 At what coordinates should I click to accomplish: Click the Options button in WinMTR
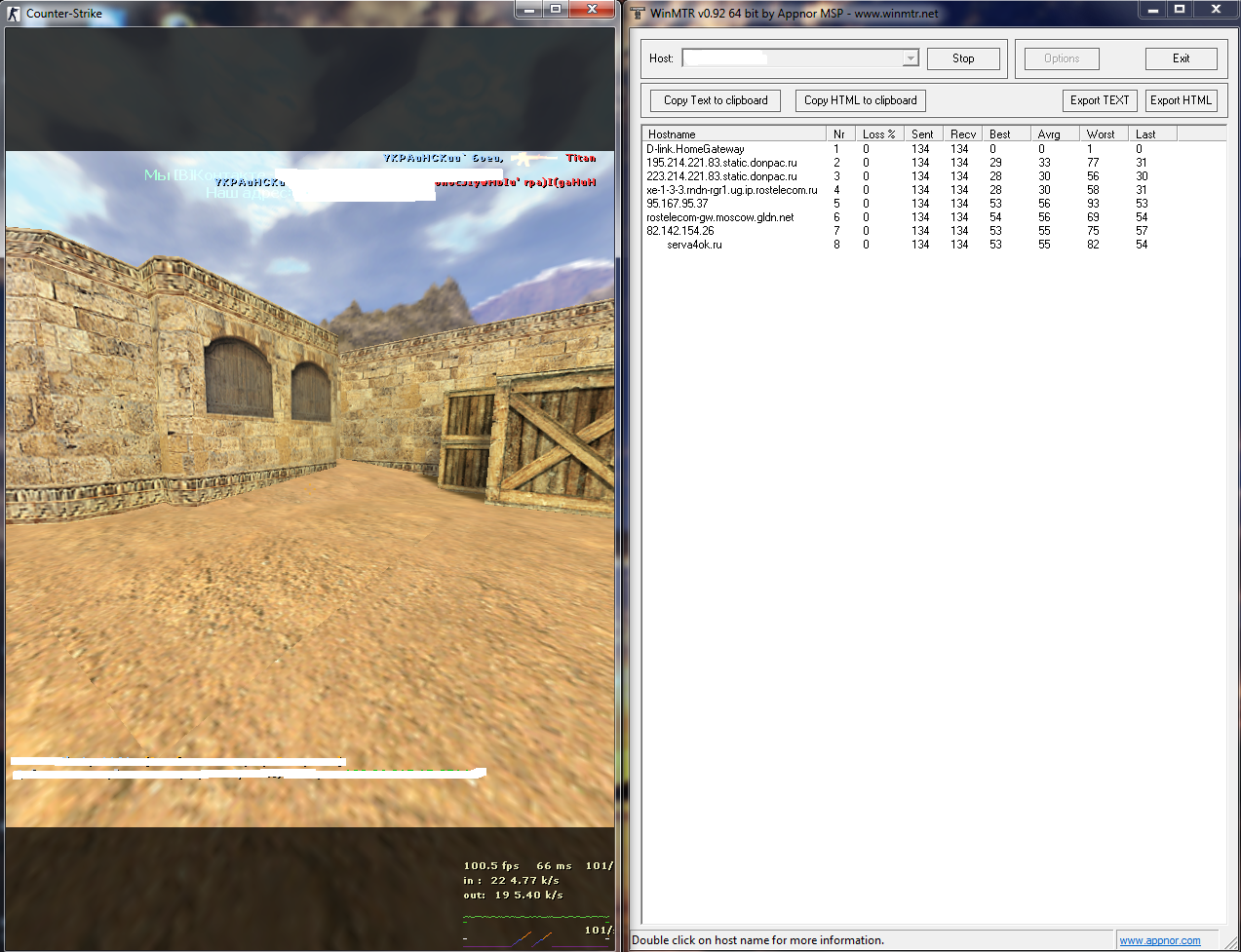click(1062, 58)
